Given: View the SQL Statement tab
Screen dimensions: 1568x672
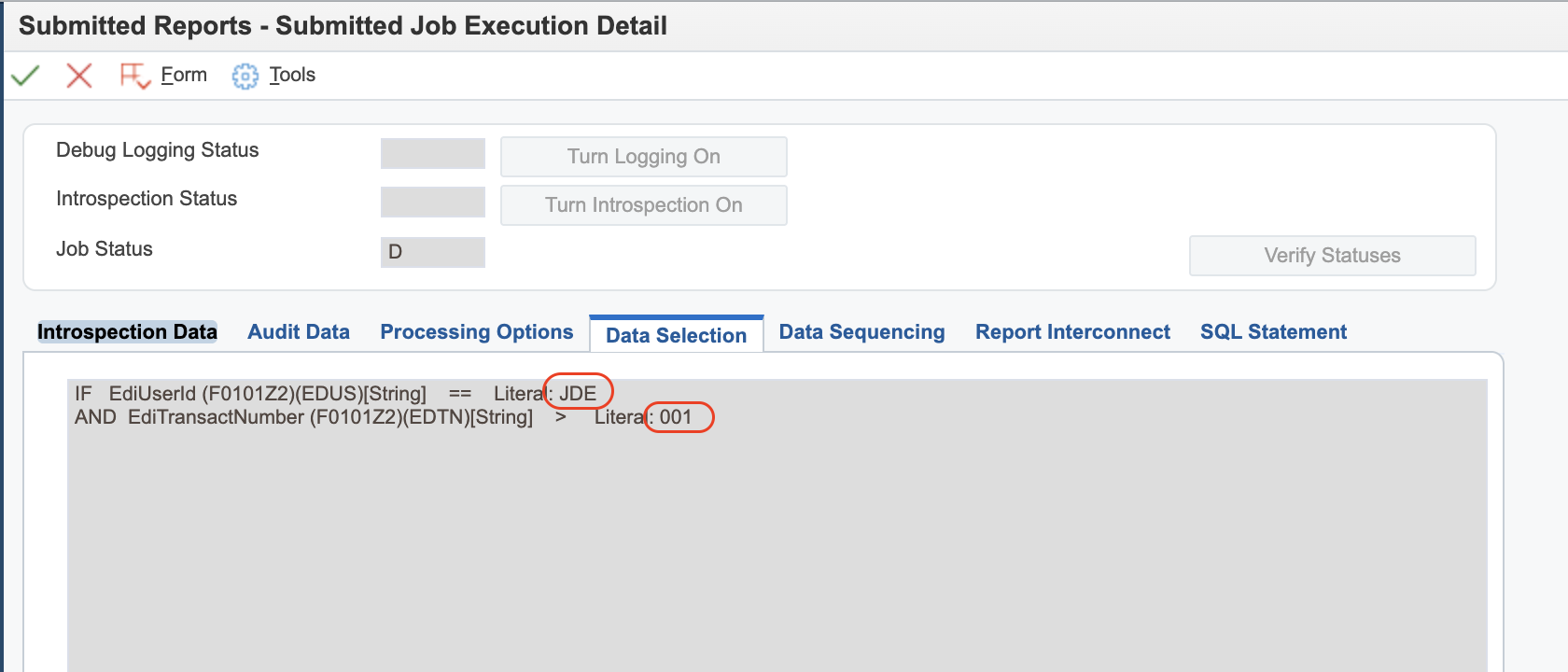Looking at the screenshot, I should (1273, 332).
